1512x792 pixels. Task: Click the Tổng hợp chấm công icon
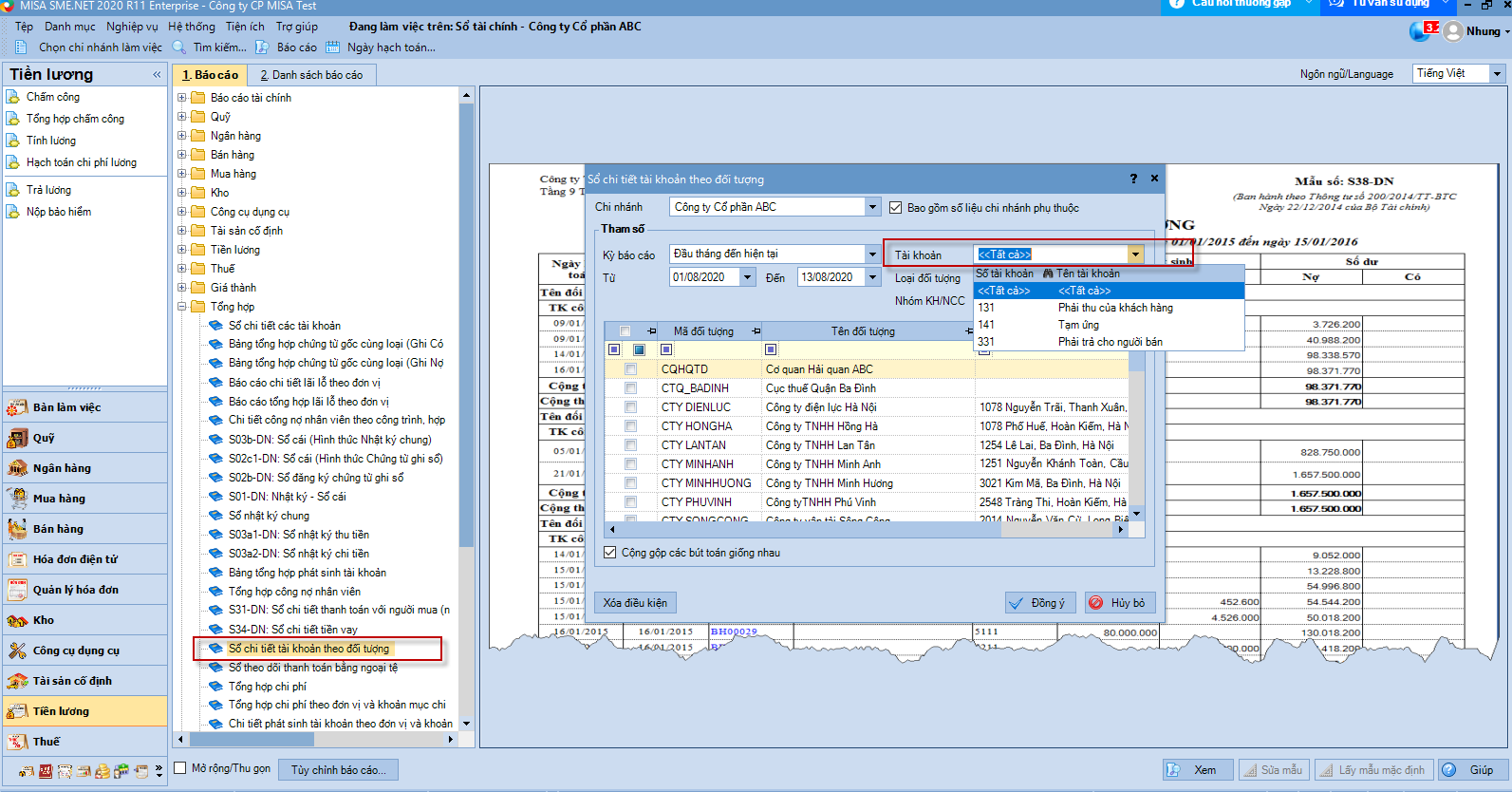[x=12, y=119]
